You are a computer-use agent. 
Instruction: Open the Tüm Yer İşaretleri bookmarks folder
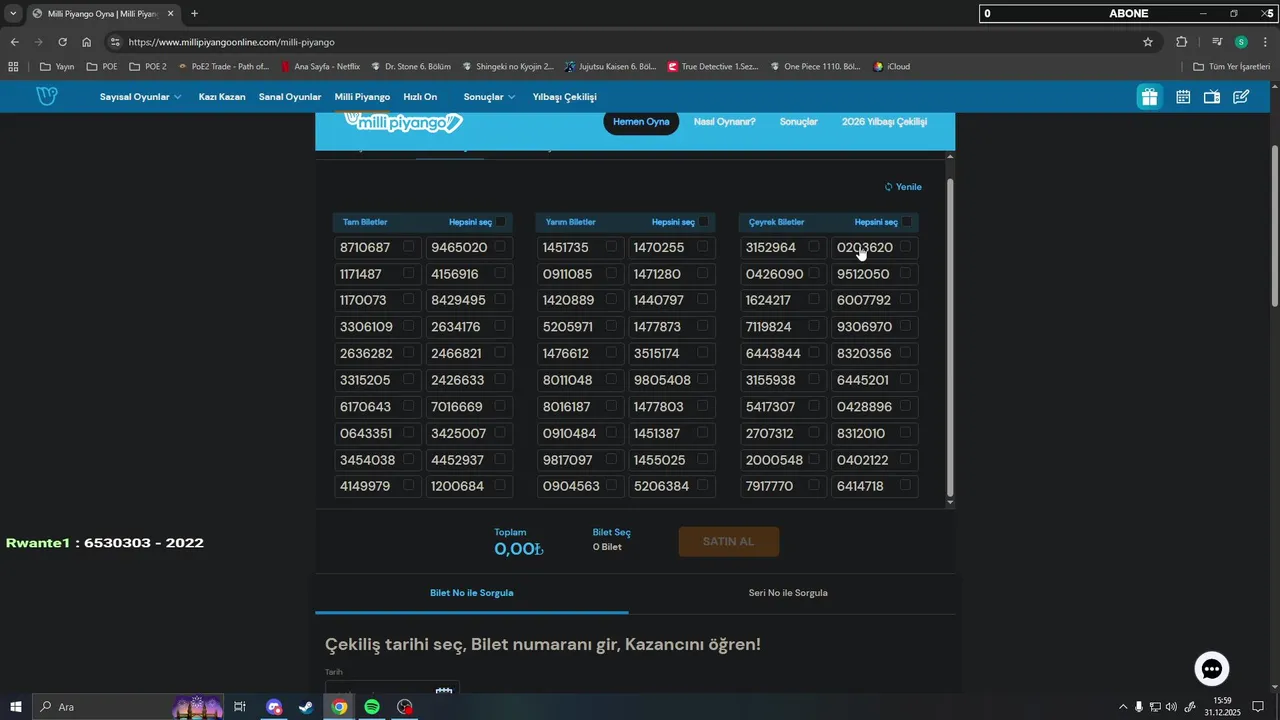(x=1232, y=67)
